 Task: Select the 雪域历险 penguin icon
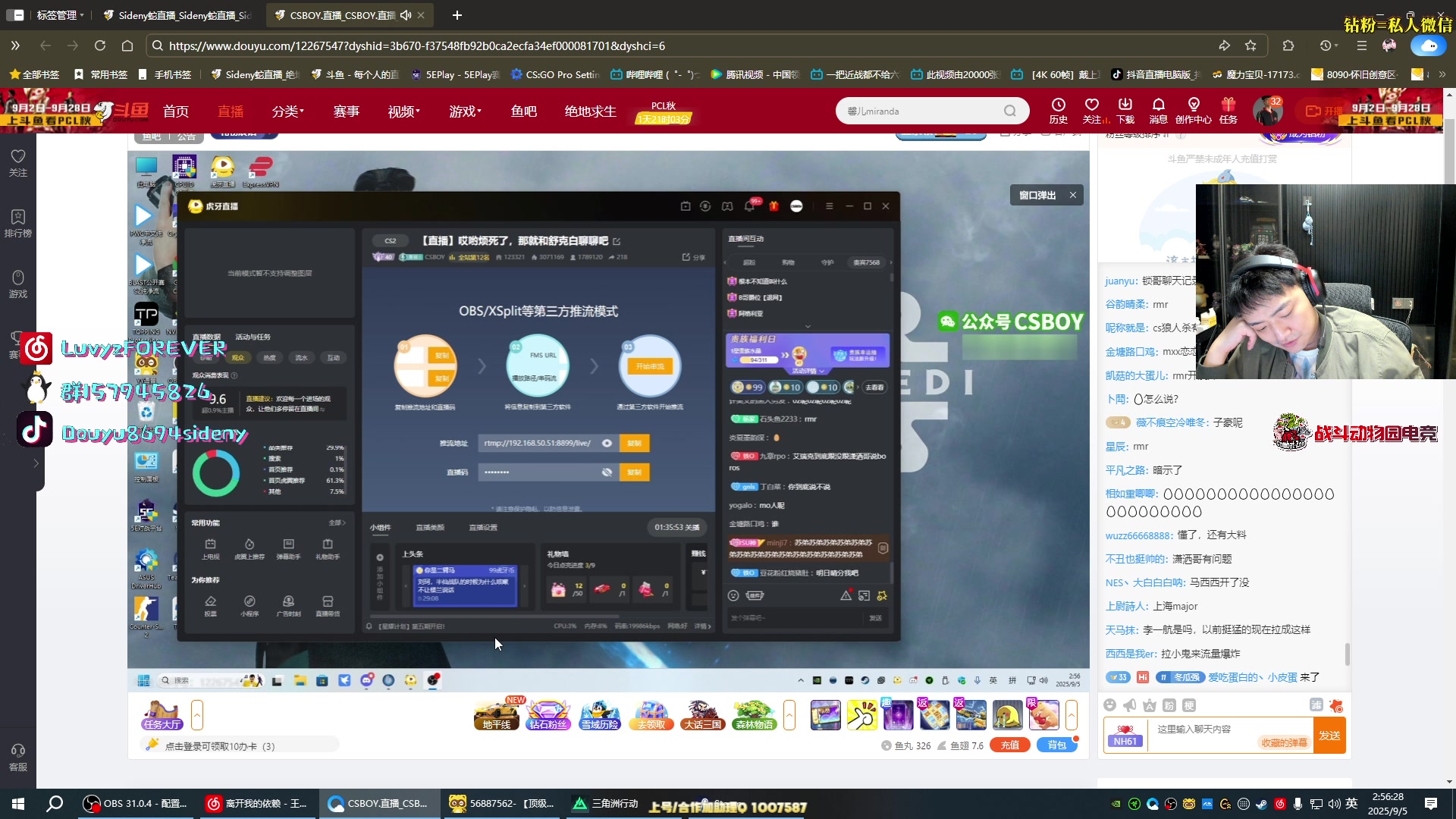tap(600, 715)
